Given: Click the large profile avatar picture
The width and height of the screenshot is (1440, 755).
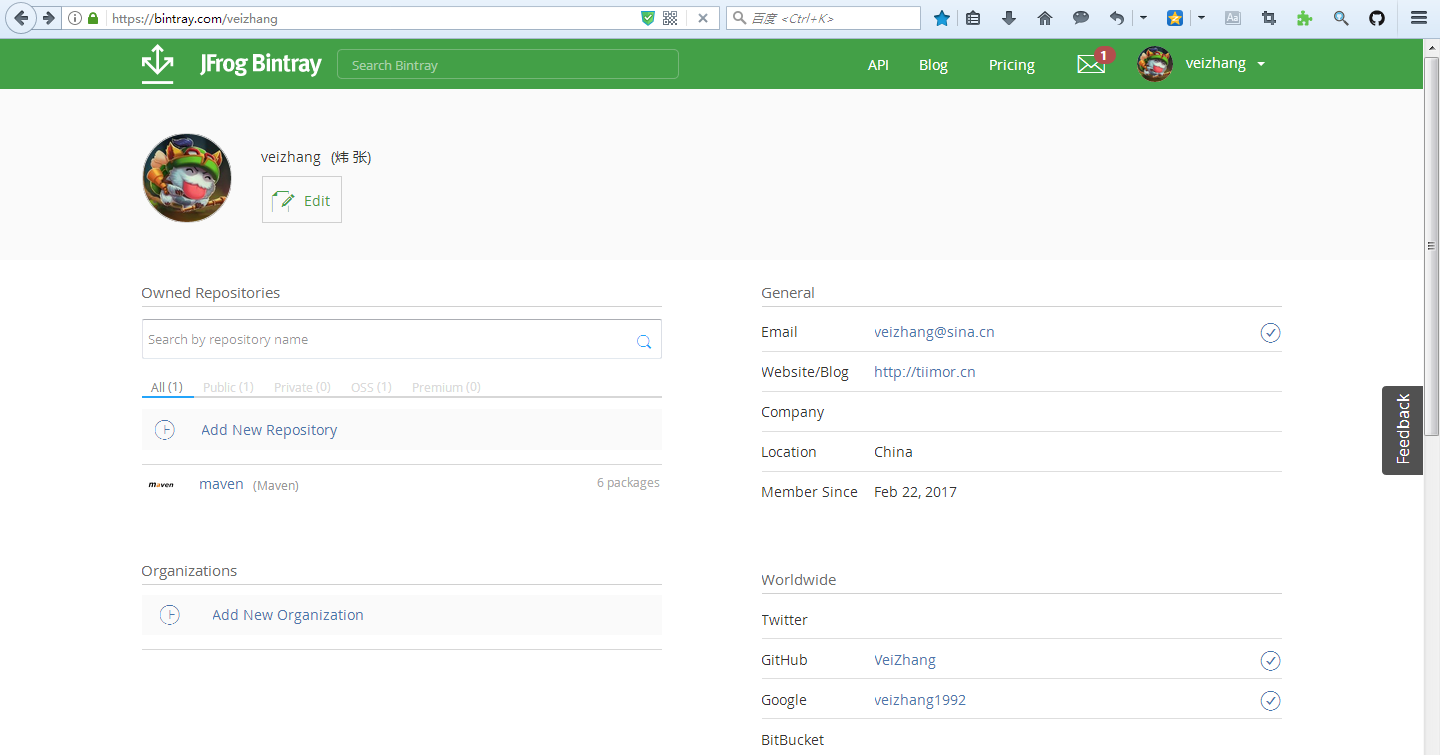Looking at the screenshot, I should 187,178.
